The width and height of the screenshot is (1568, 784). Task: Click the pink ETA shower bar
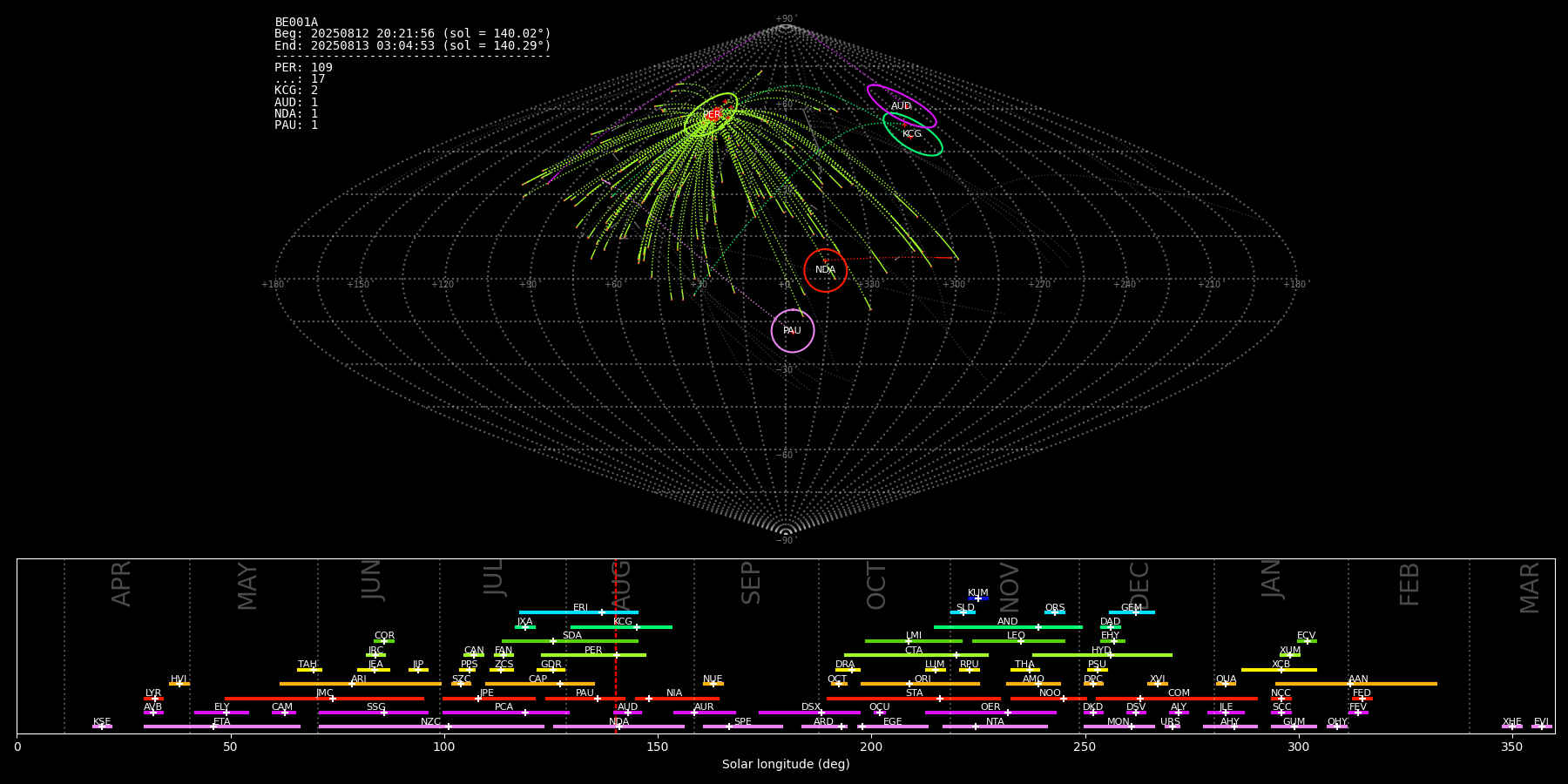222,727
